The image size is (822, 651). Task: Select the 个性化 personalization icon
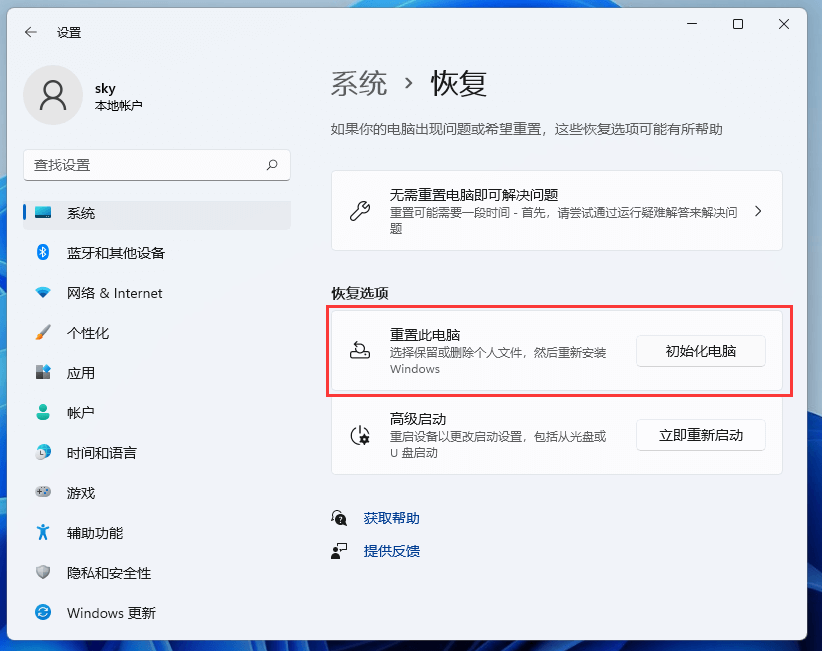42,333
